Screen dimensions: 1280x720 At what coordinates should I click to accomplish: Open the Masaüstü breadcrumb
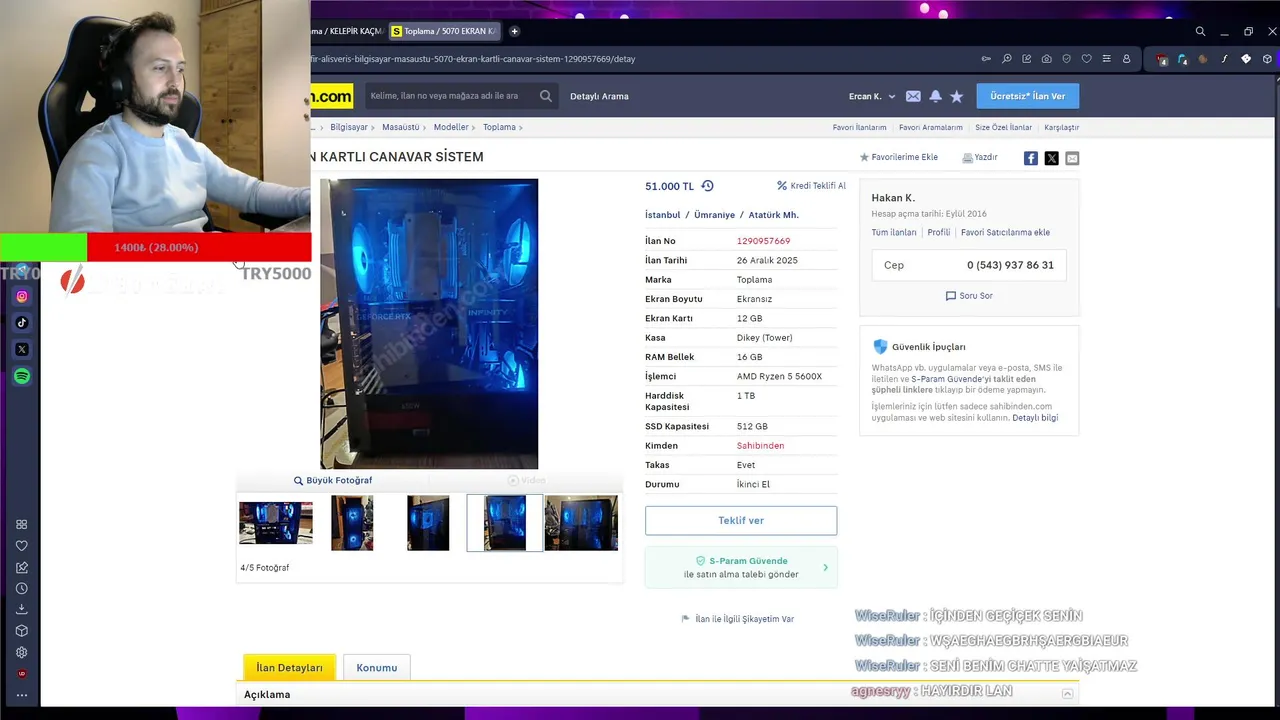pyautogui.click(x=401, y=127)
